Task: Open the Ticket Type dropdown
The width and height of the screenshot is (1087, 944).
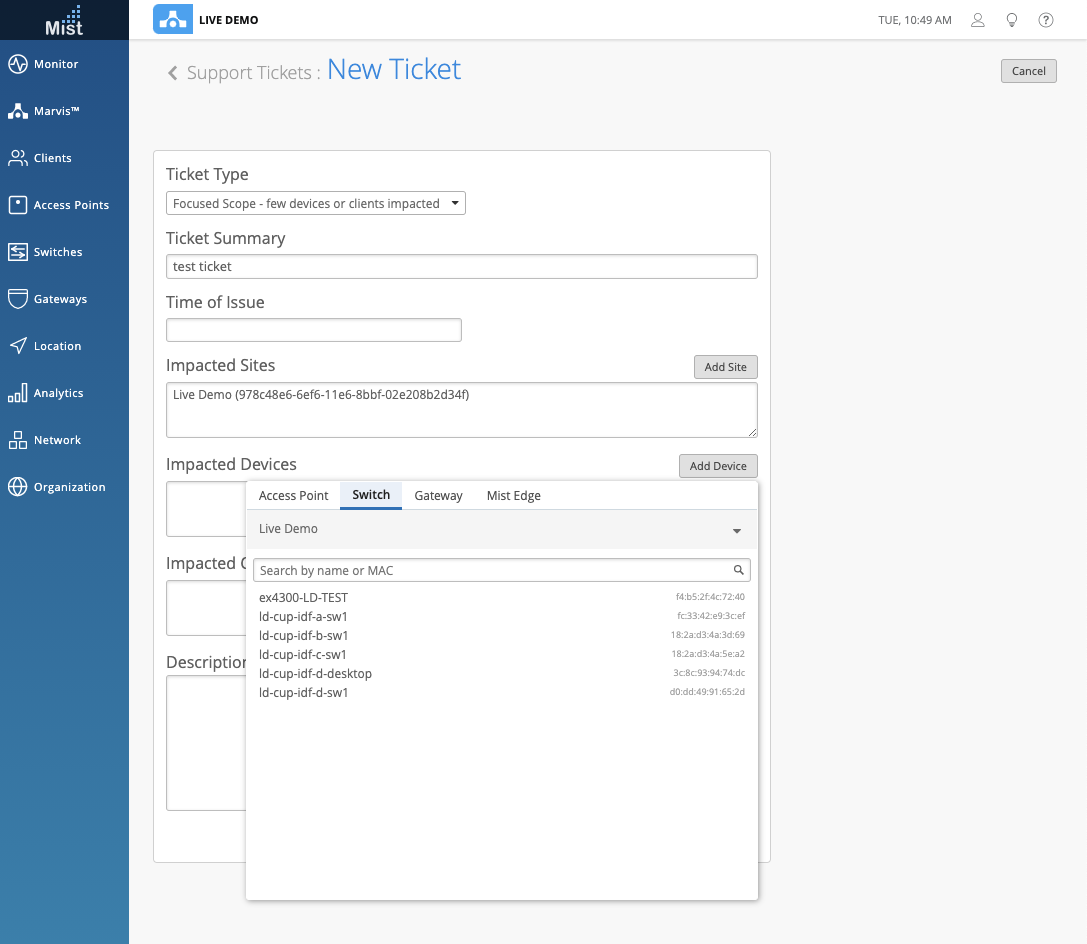Action: tap(315, 203)
